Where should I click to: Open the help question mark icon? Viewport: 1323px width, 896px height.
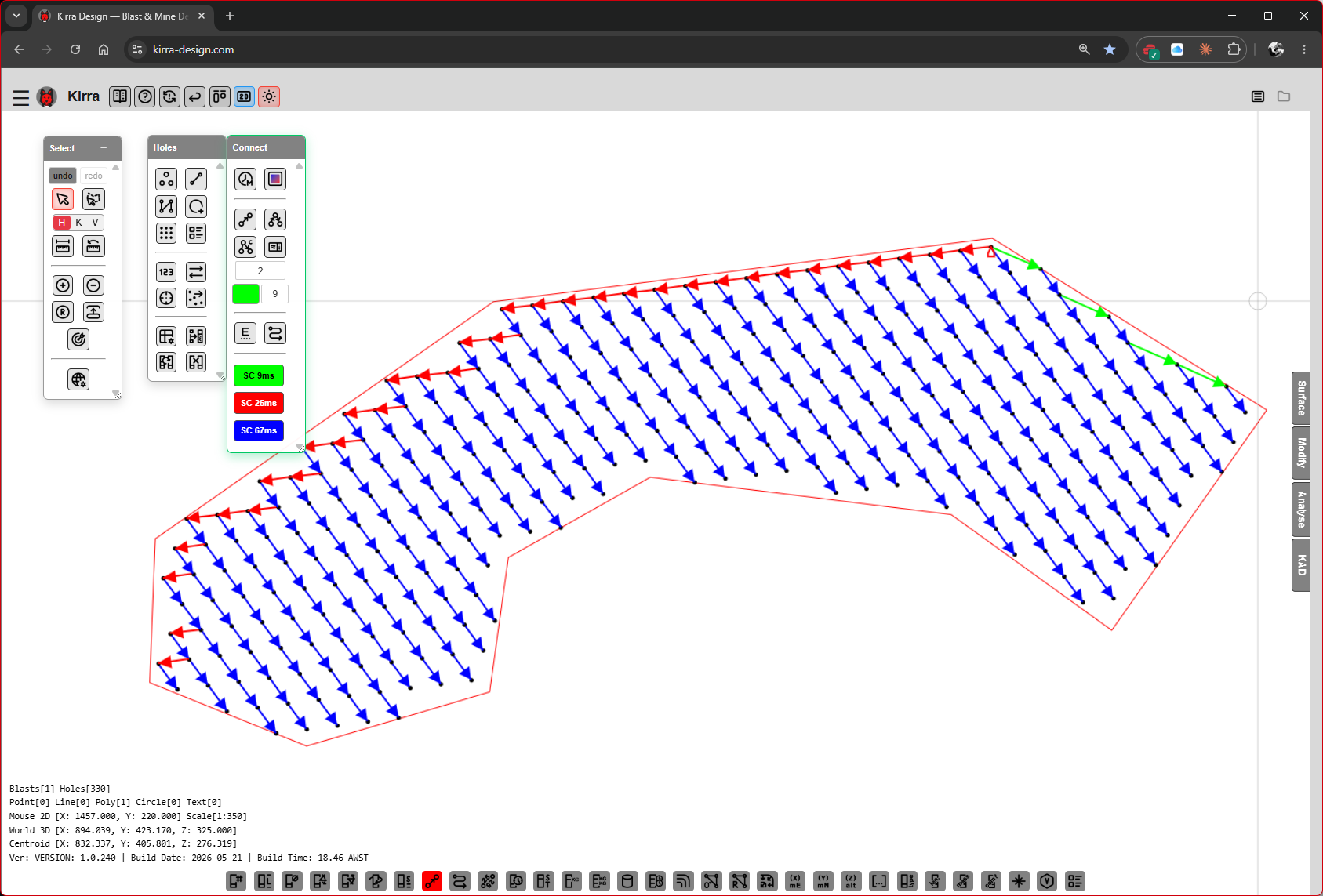[145, 96]
